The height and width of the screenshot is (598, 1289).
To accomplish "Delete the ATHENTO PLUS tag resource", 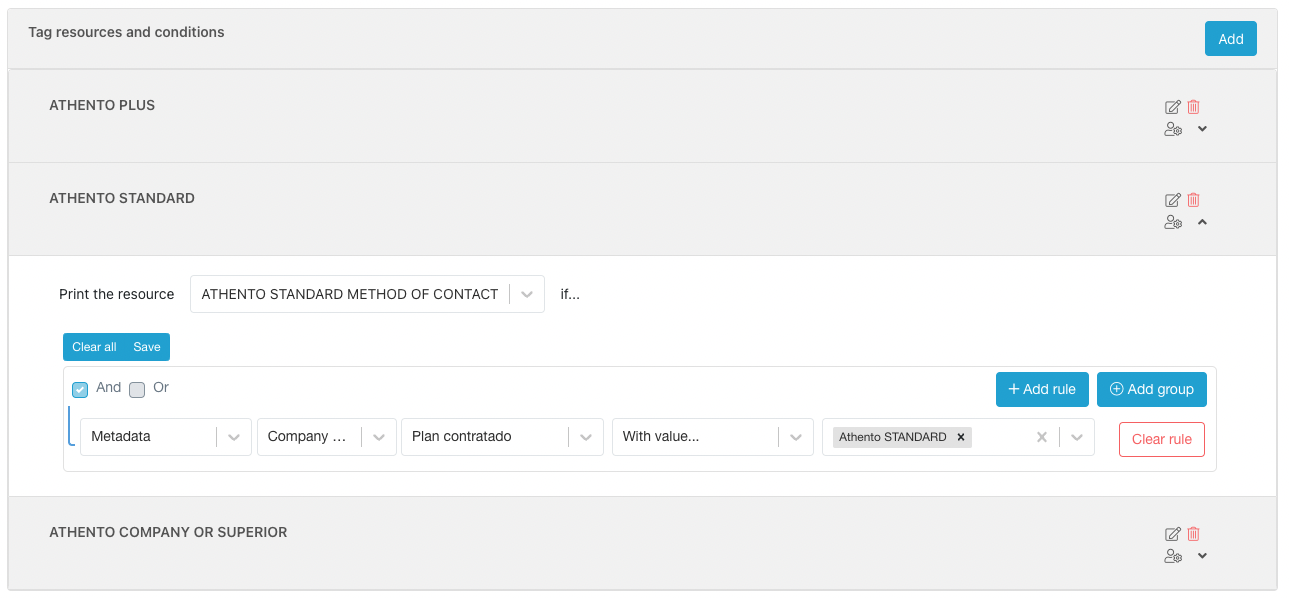I will pyautogui.click(x=1193, y=107).
